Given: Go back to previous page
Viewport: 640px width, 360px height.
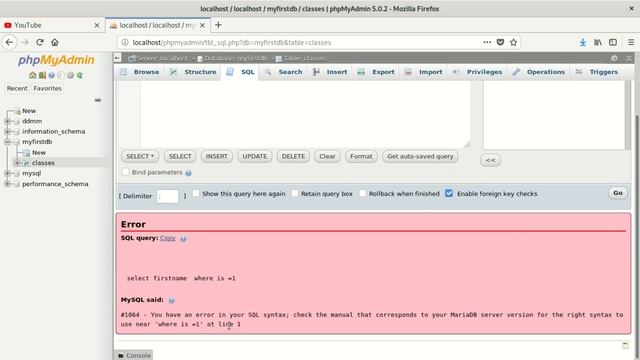Looking at the screenshot, I should (9, 42).
